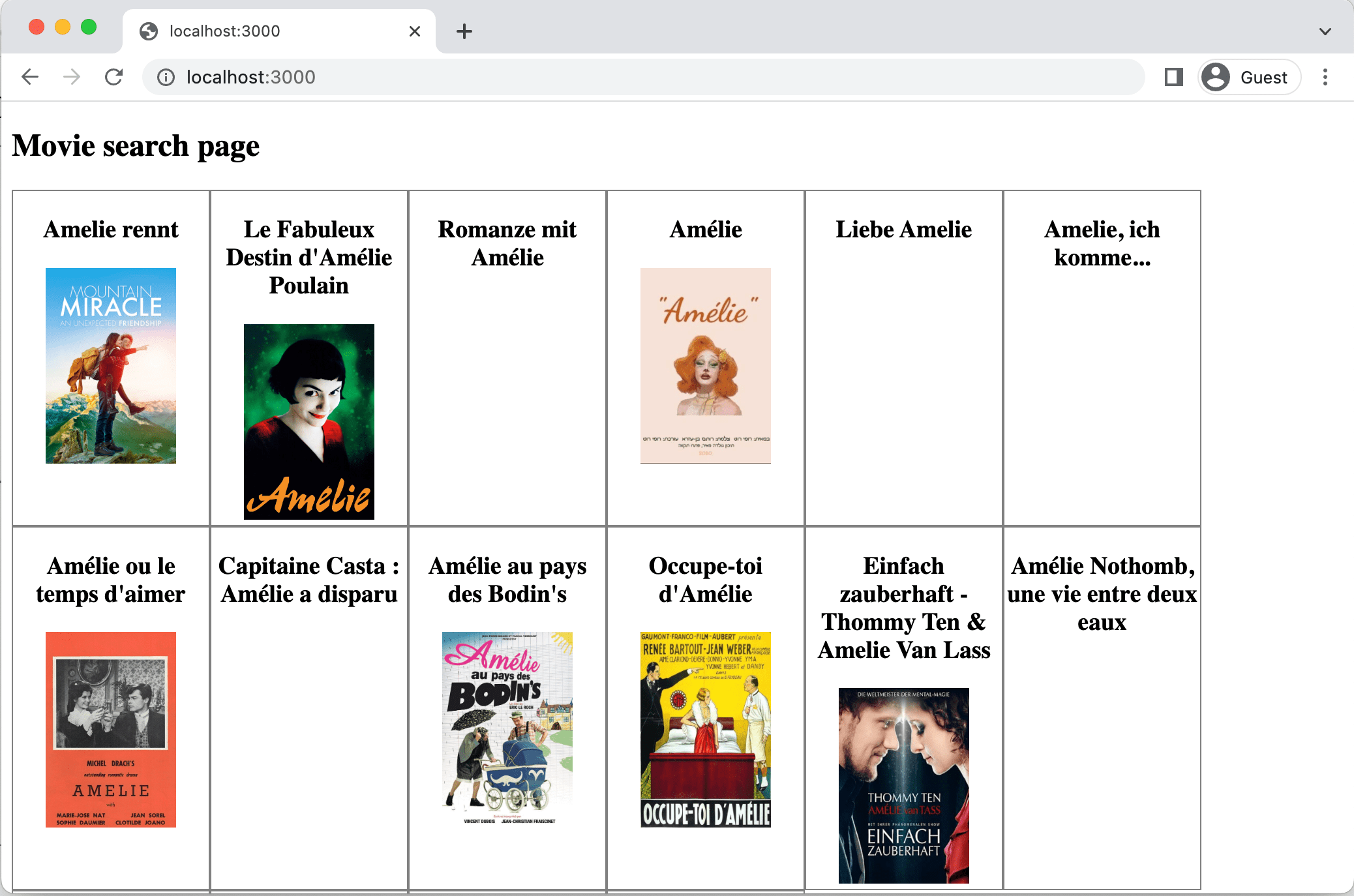The height and width of the screenshot is (896, 1354).
Task: Open Chrome three-dot menu
Action: pyautogui.click(x=1325, y=77)
